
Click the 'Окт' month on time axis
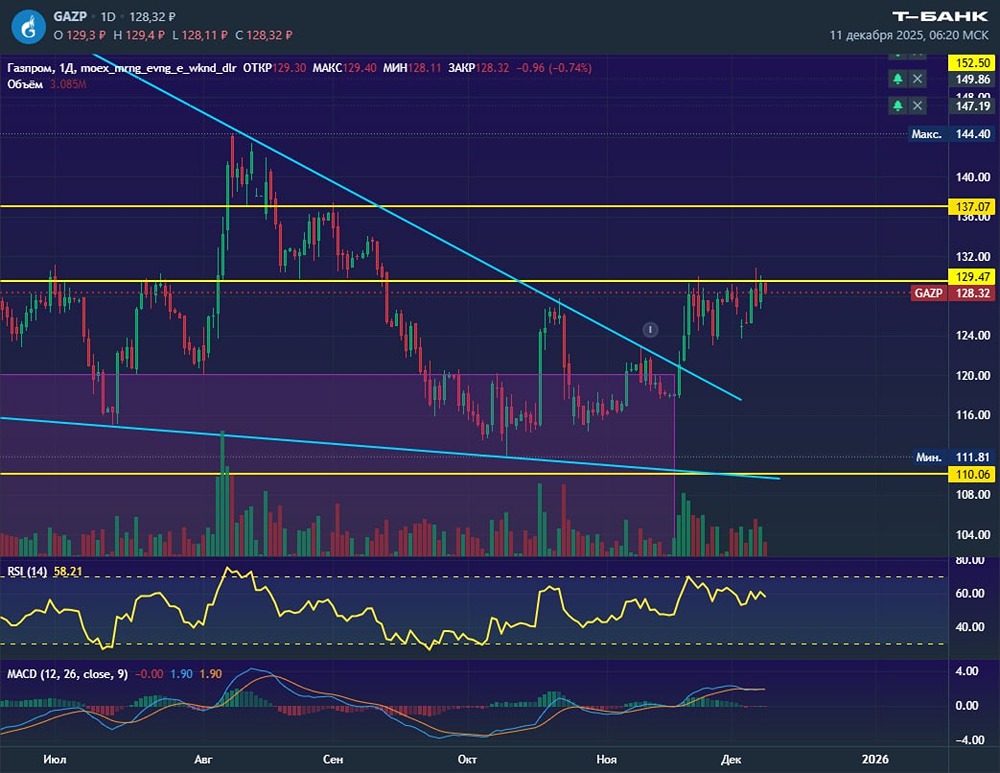coord(467,760)
